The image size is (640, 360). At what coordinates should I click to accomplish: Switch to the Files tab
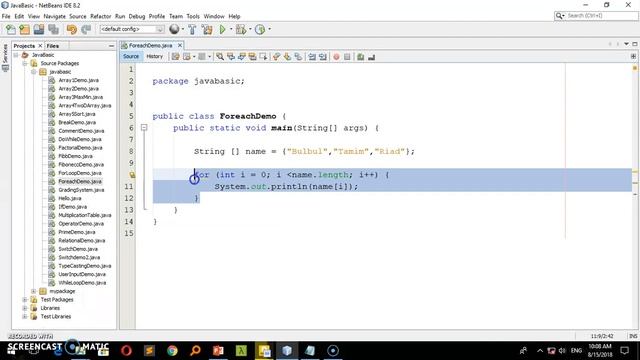53,46
